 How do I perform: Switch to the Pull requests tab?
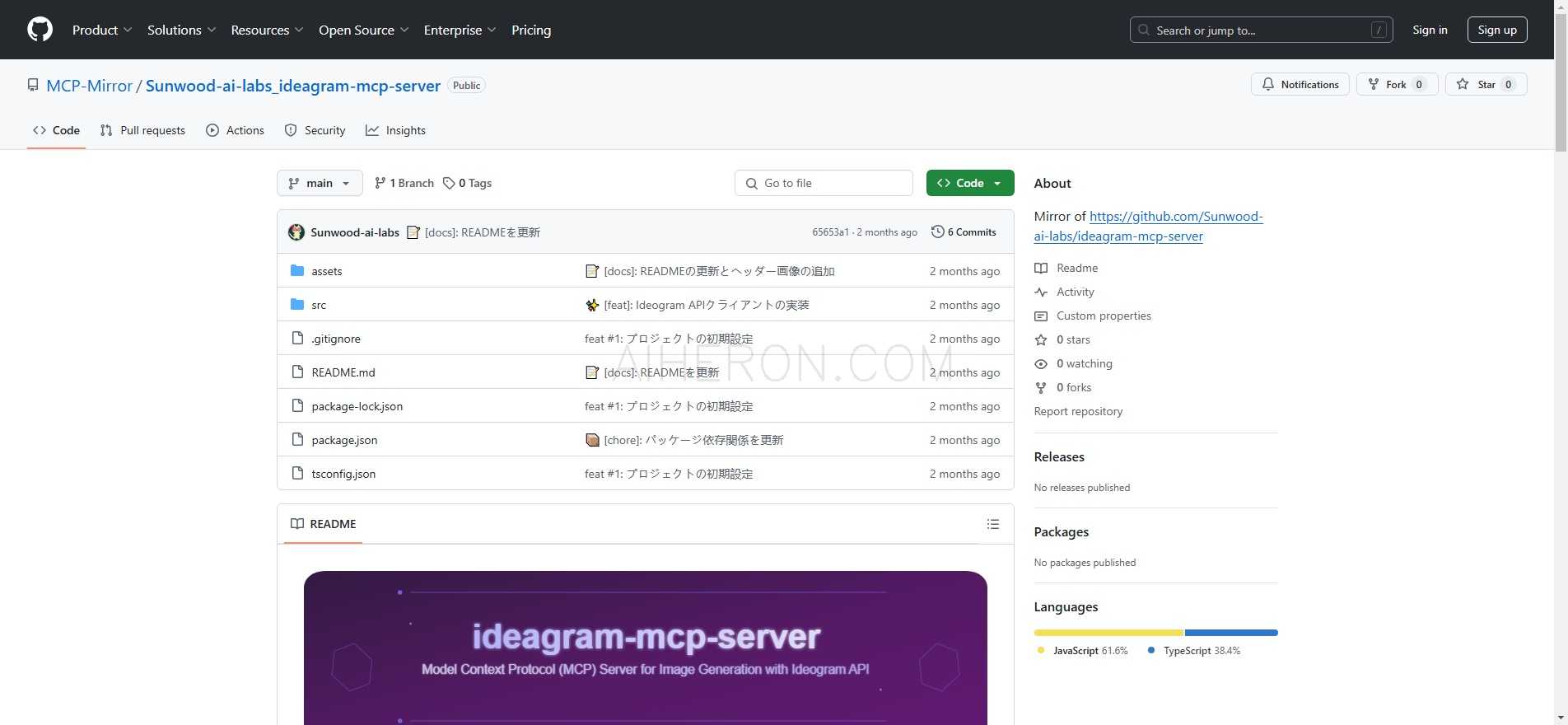[142, 130]
